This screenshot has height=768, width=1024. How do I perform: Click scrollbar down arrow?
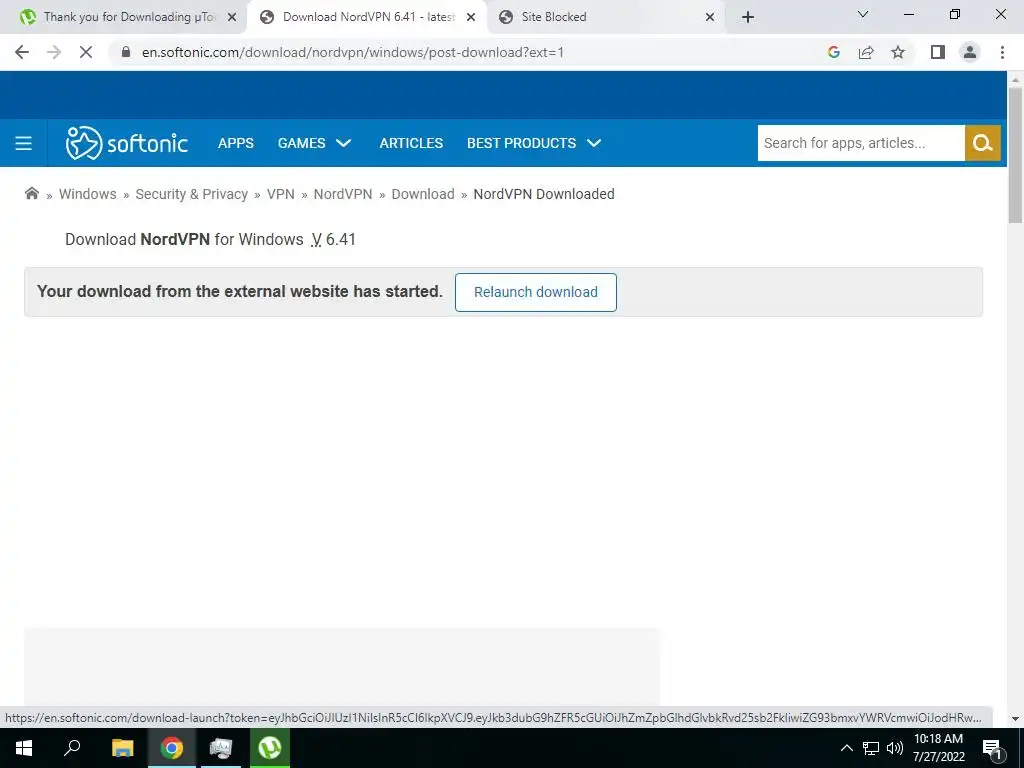point(1015,718)
